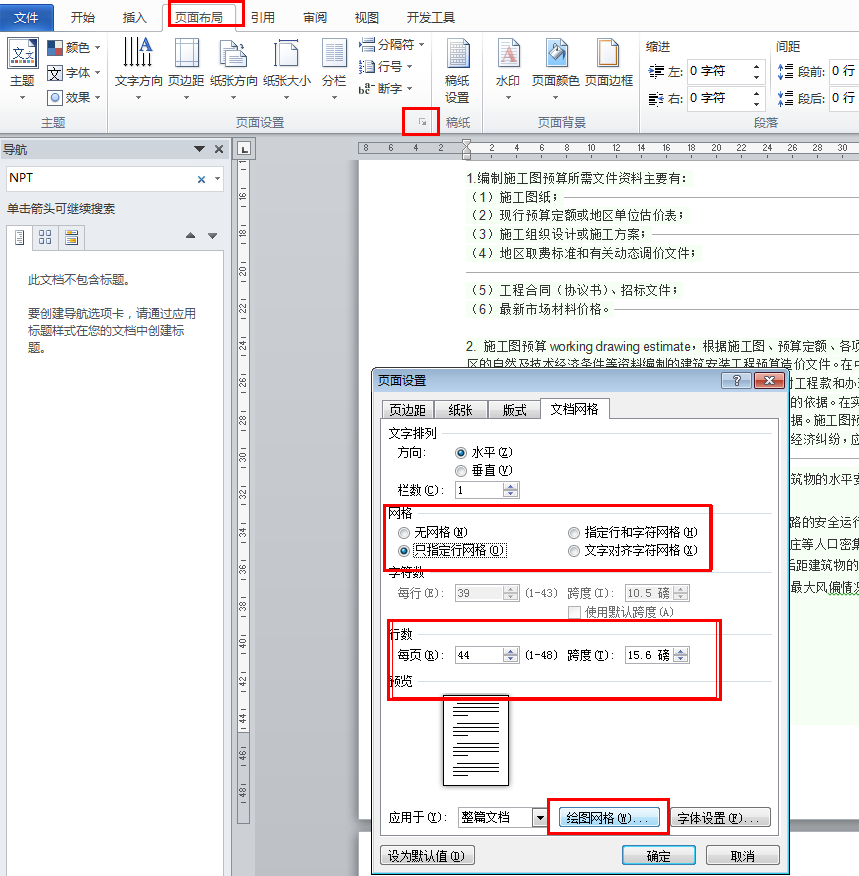
Task: Select the 无网格 radio button
Action: pyautogui.click(x=404, y=532)
